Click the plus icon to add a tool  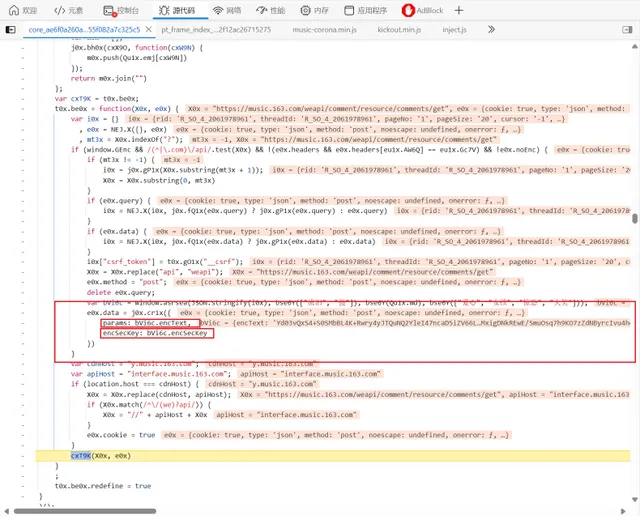pos(459,10)
